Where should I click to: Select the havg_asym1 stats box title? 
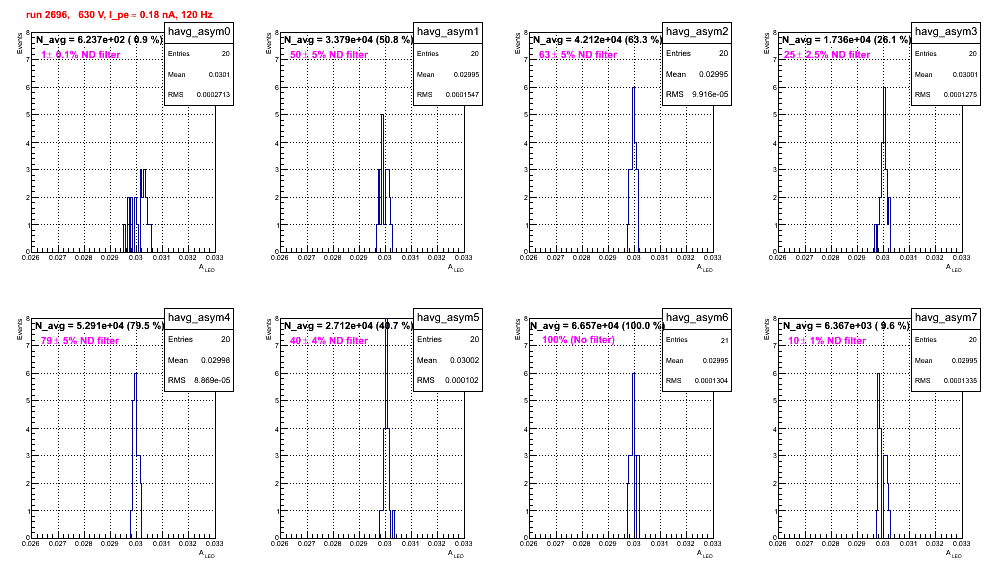(448, 31)
